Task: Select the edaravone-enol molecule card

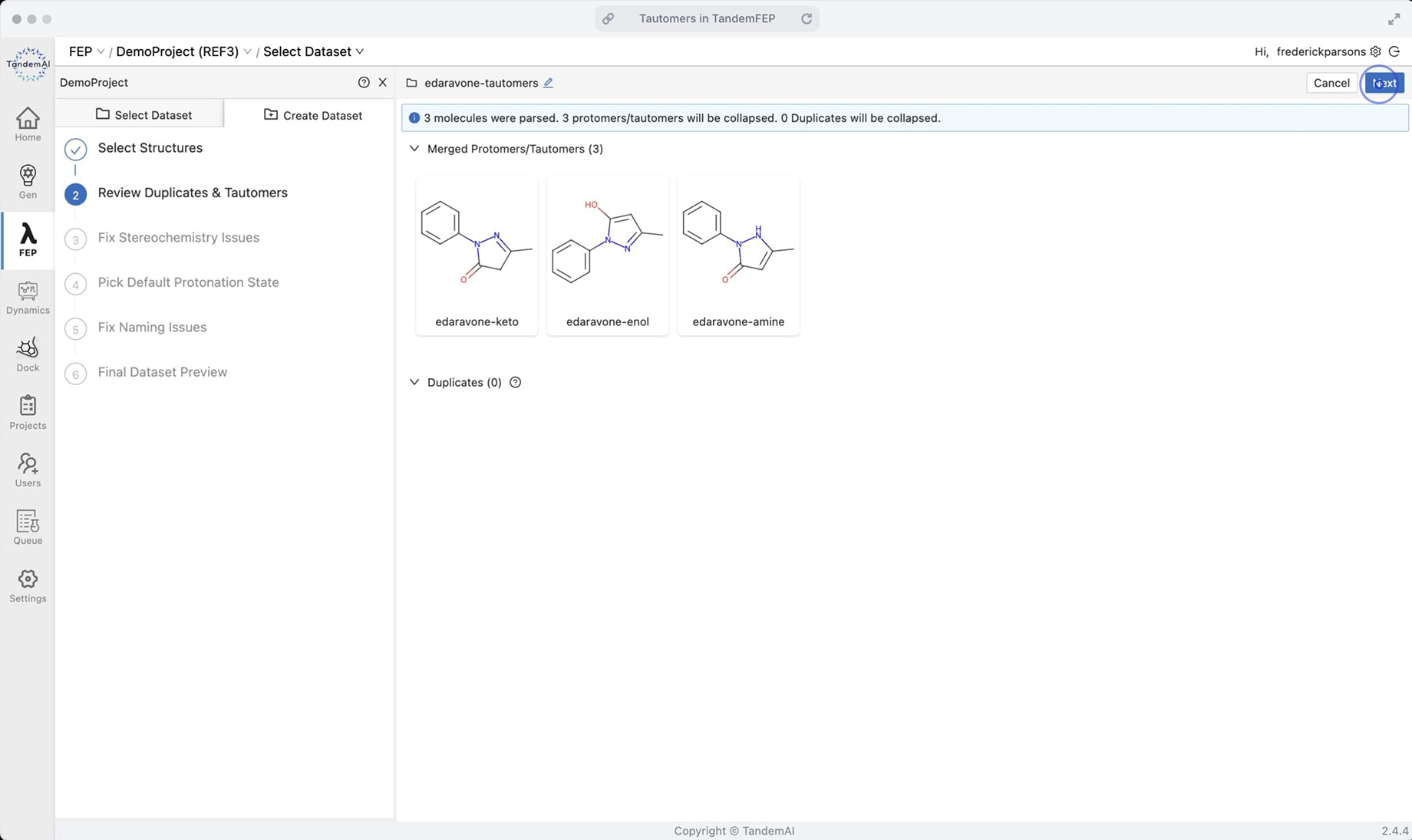Action: [607, 255]
